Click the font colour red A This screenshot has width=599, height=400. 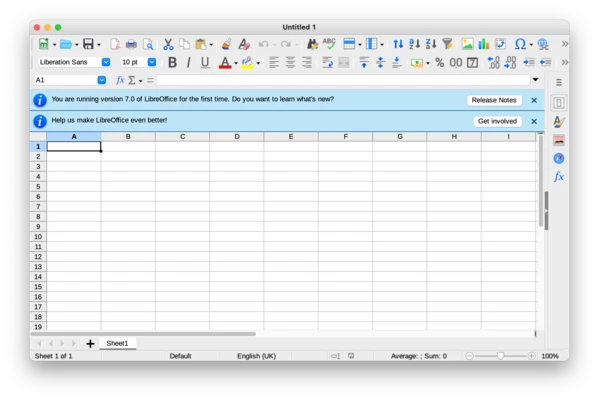[225, 62]
